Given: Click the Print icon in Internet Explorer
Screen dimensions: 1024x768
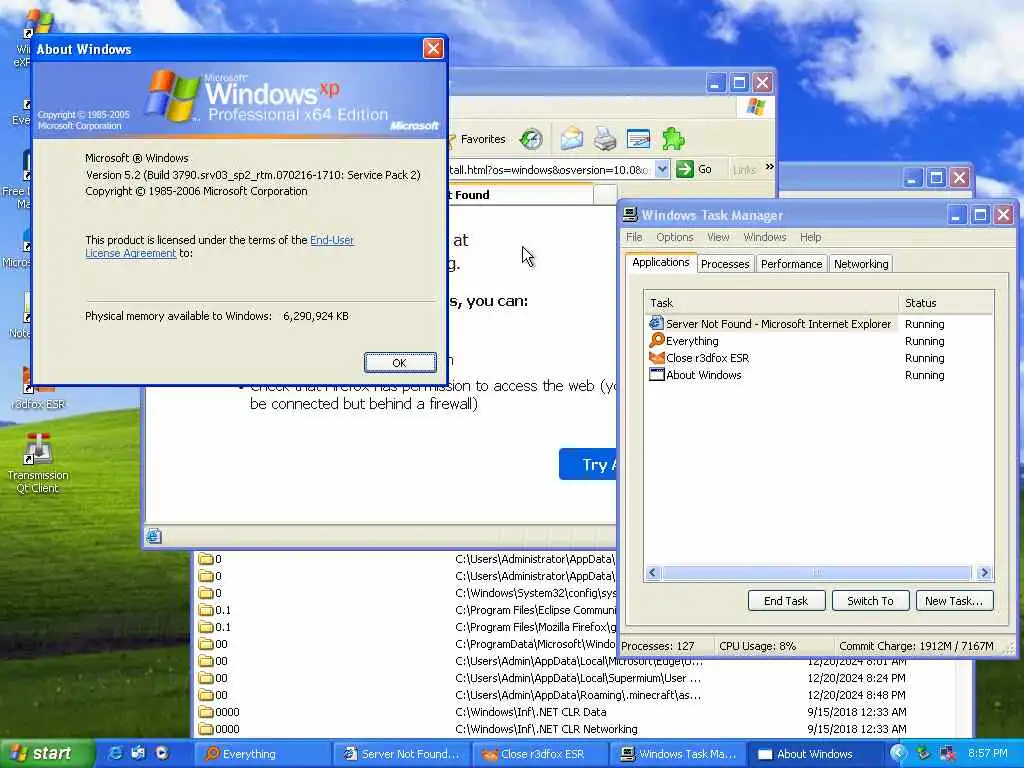Looking at the screenshot, I should click(605, 138).
